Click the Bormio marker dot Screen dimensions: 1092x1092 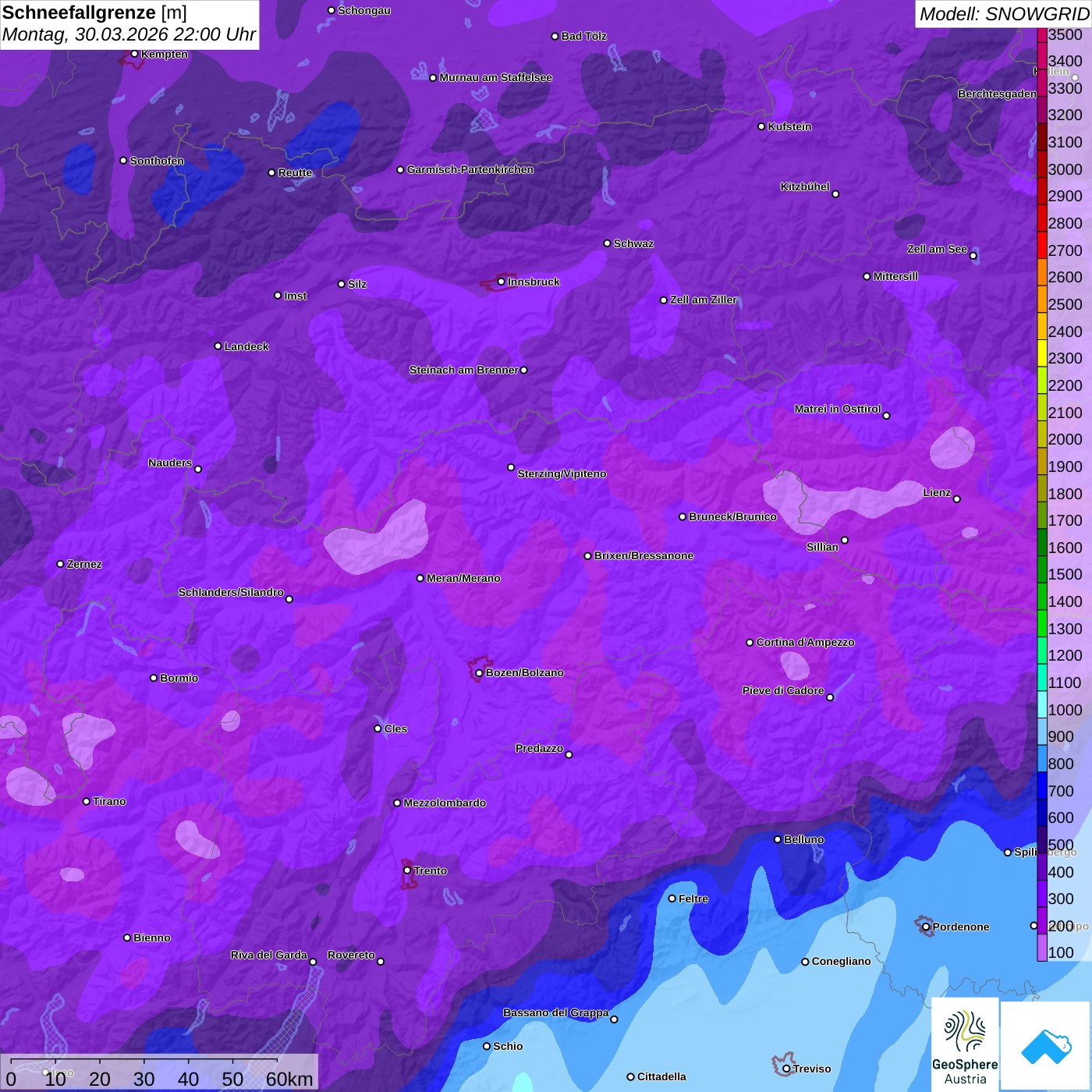click(x=154, y=678)
